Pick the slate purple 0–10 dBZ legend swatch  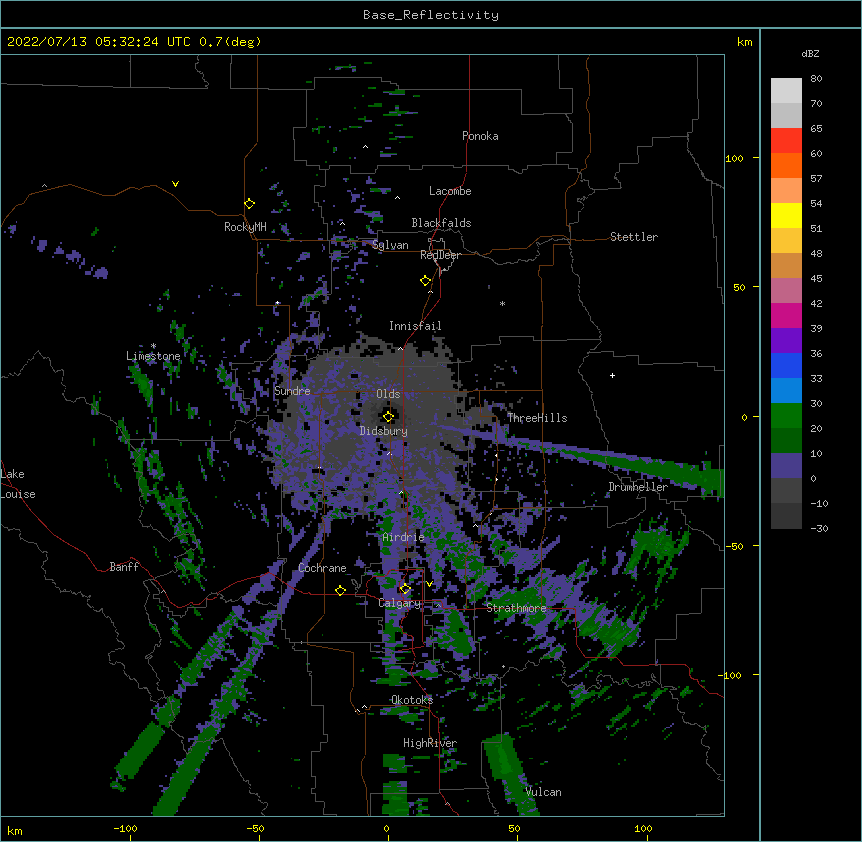coord(786,466)
